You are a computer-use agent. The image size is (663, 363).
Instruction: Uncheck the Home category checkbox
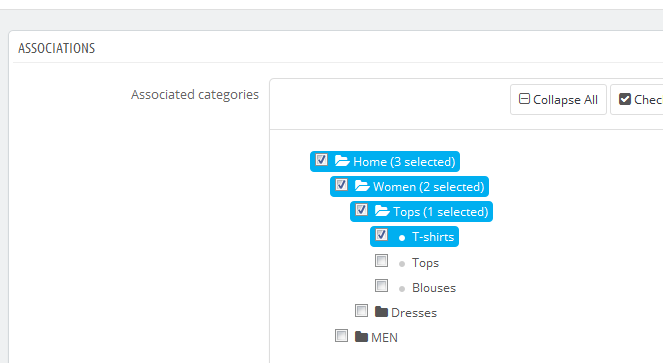click(321, 160)
